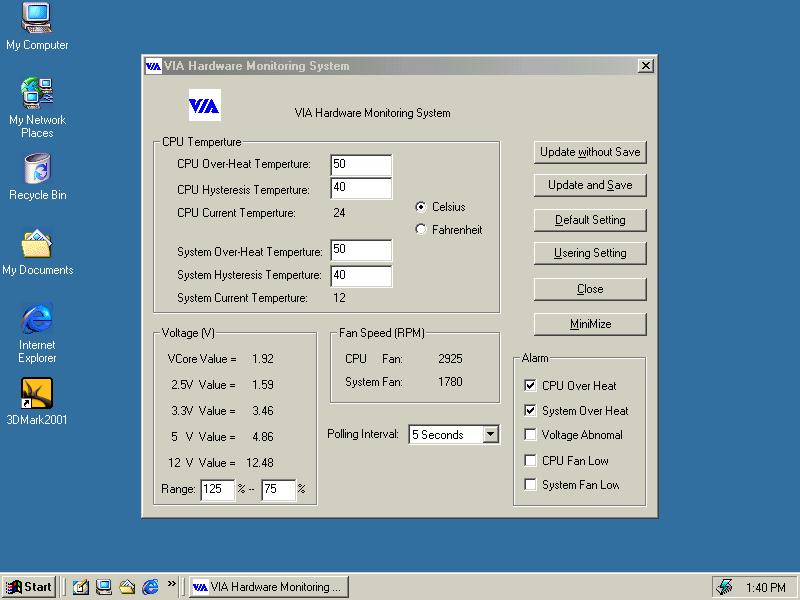Launch Internet Explorer desktop icon

[37, 333]
